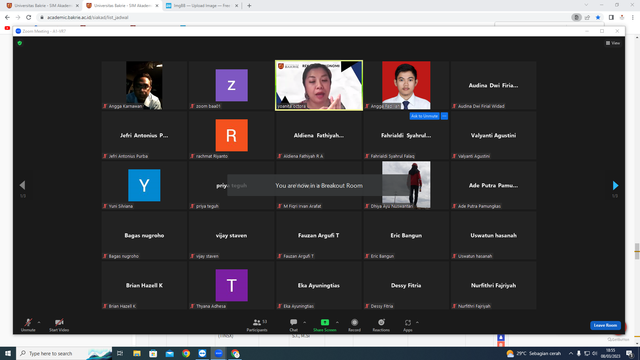Select Valyanti Agustini tile

(493, 136)
